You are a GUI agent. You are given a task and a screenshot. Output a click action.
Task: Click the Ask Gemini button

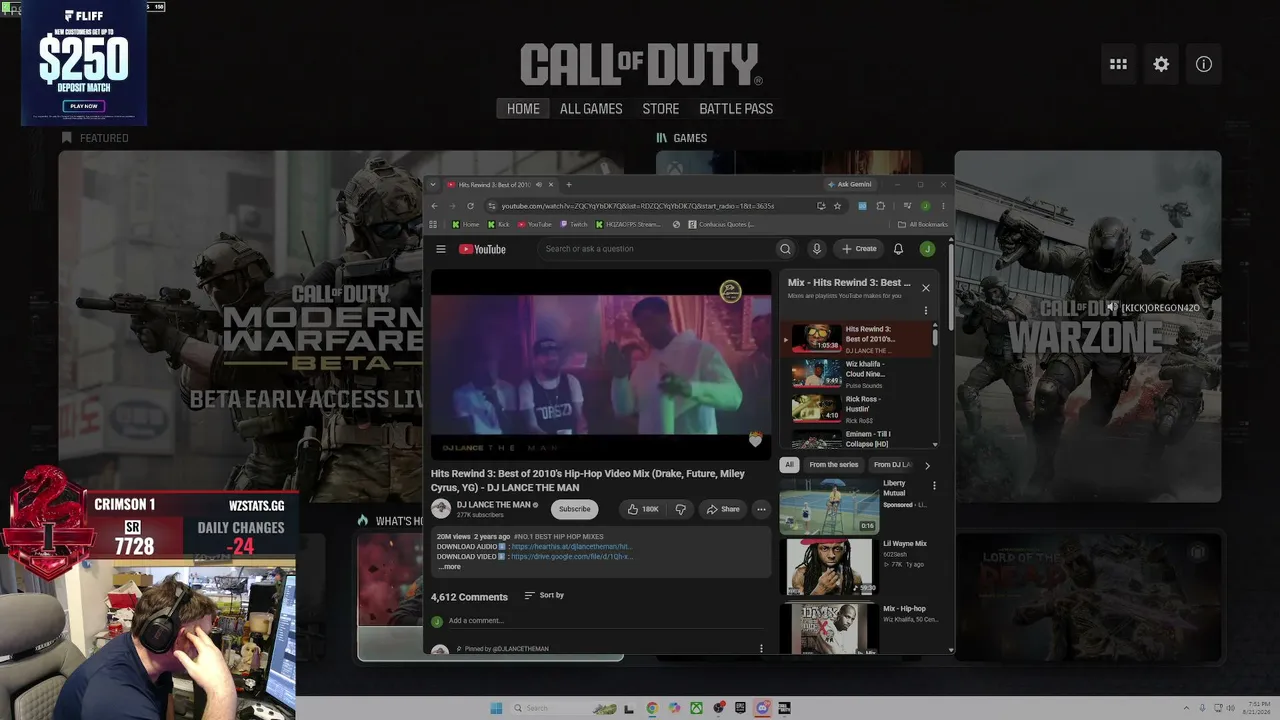pyautogui.click(x=850, y=185)
